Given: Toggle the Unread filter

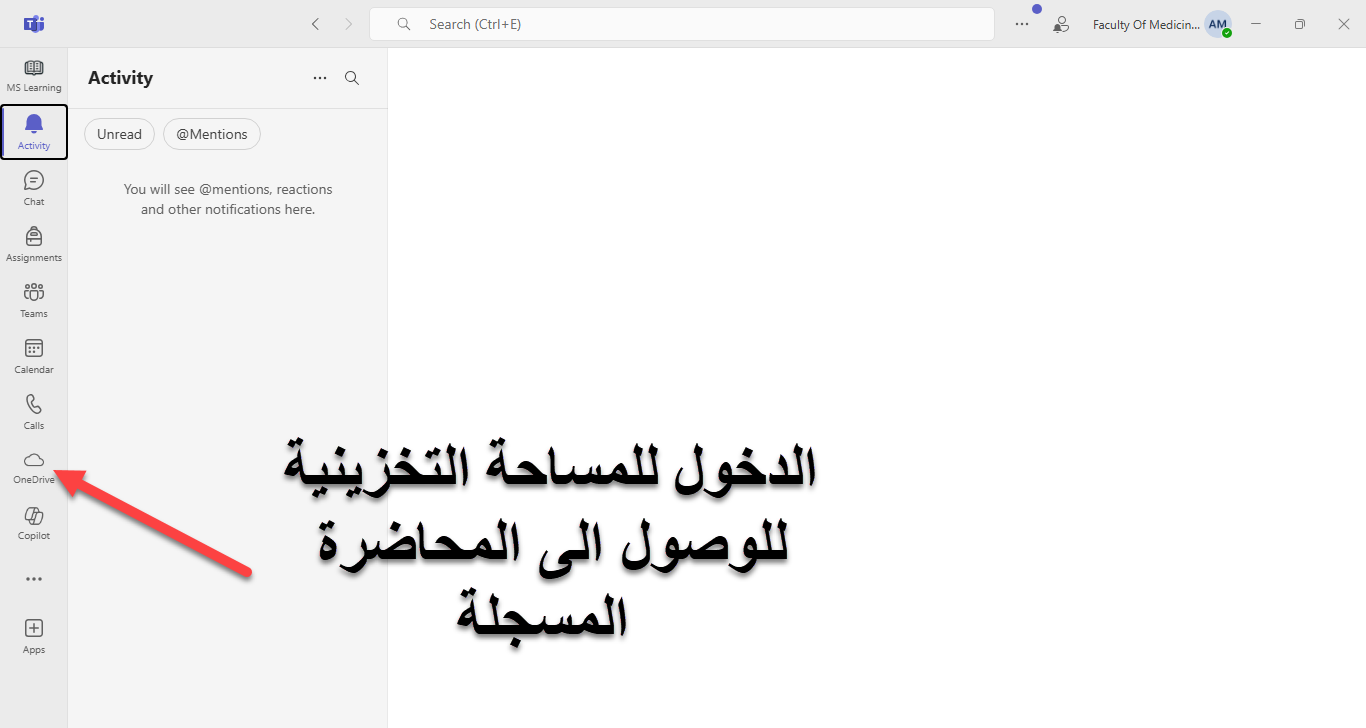Looking at the screenshot, I should (x=119, y=134).
